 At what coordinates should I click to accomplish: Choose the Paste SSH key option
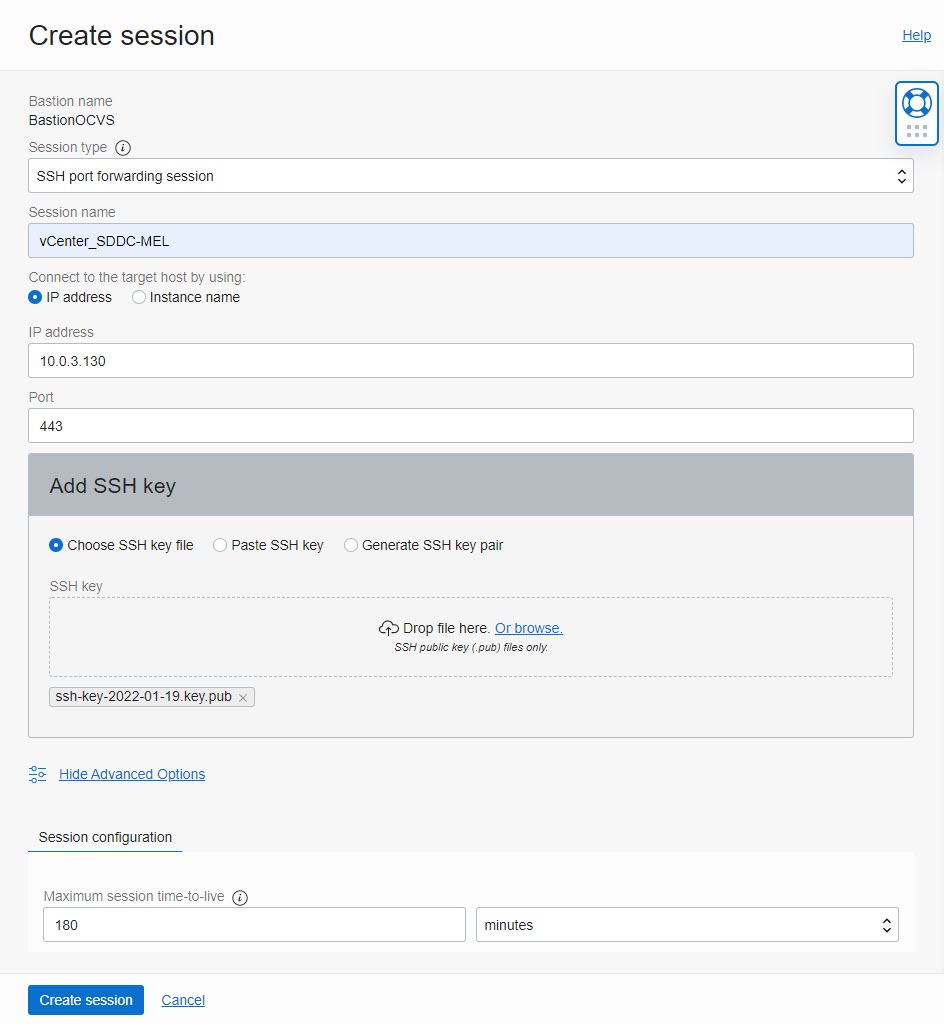219,545
